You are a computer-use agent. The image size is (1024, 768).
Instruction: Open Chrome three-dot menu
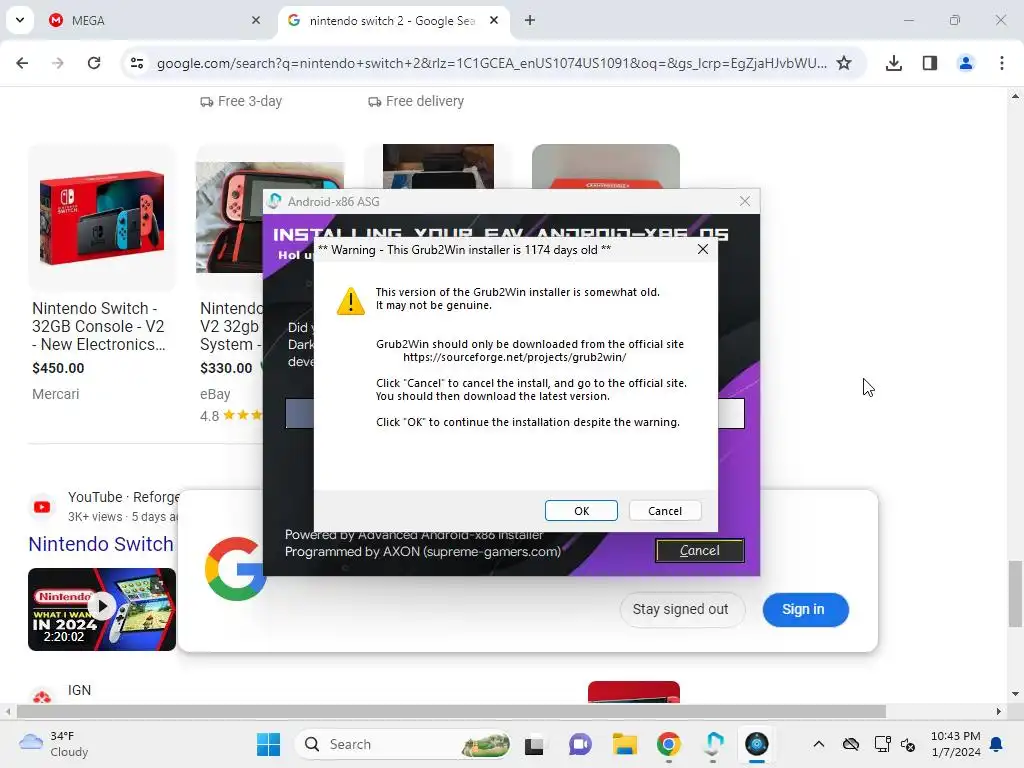pyautogui.click(x=1002, y=63)
